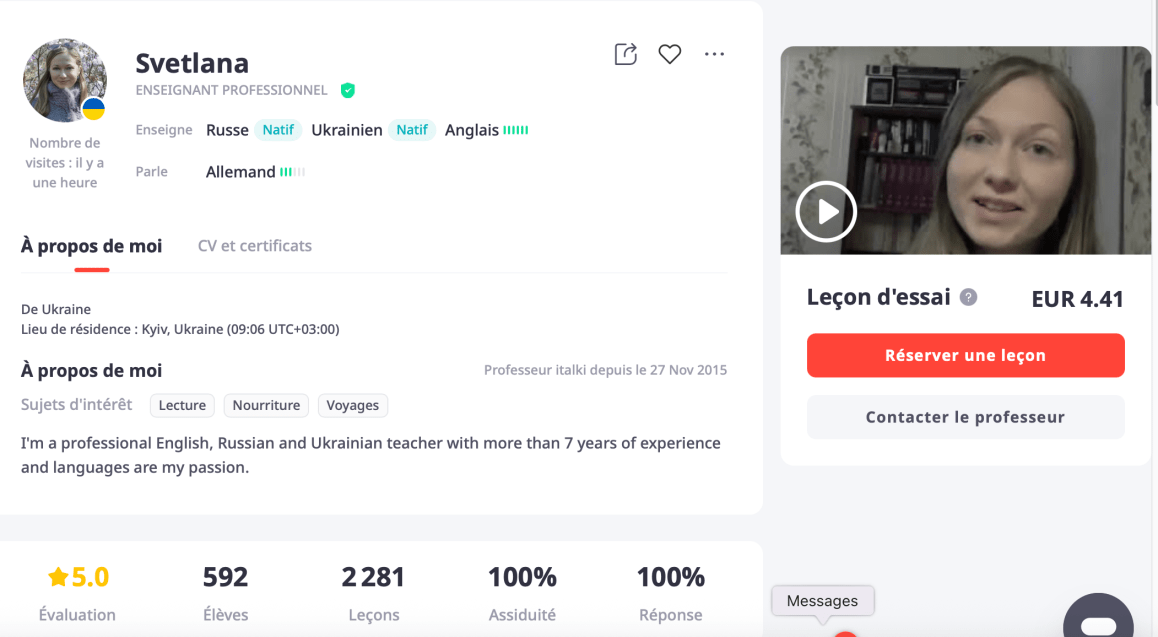Open the chat support bubble icon
The height and width of the screenshot is (637, 1158).
tap(1097, 621)
